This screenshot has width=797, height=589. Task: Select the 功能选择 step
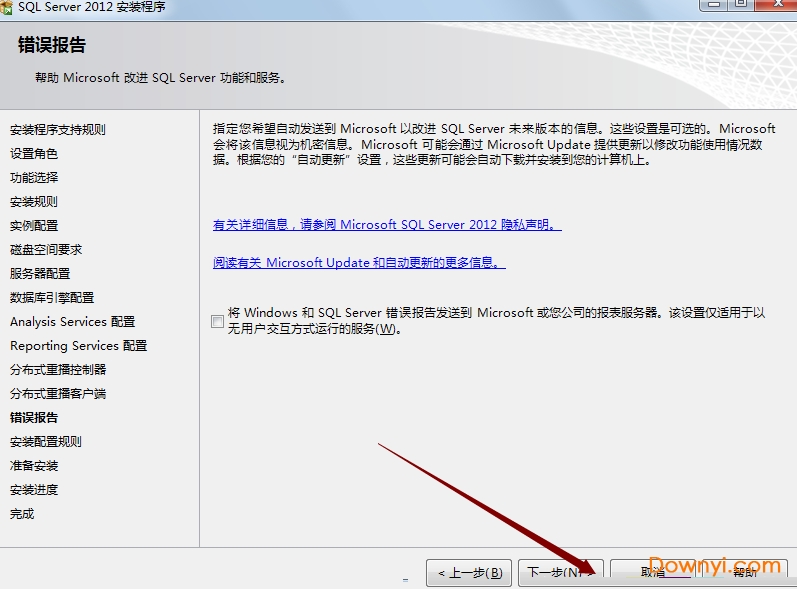[34, 178]
